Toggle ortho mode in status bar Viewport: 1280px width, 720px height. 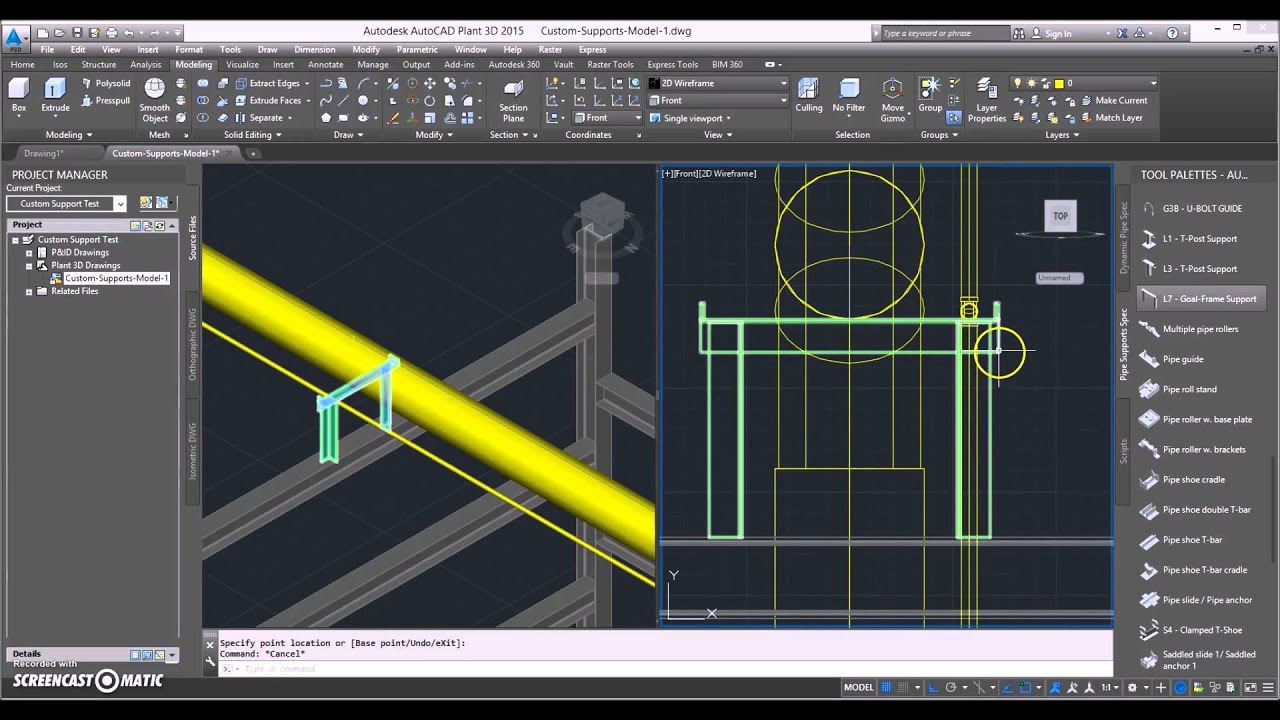(x=933, y=687)
